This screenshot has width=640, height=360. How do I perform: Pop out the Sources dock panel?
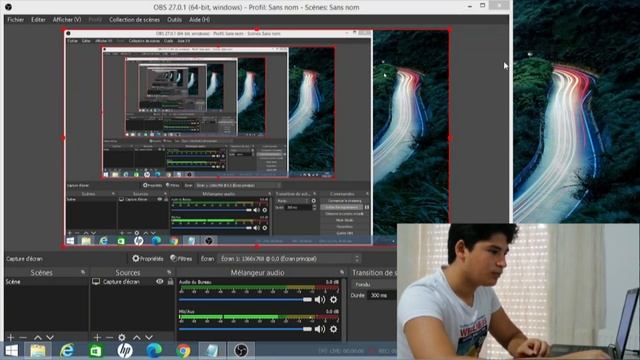169,272
